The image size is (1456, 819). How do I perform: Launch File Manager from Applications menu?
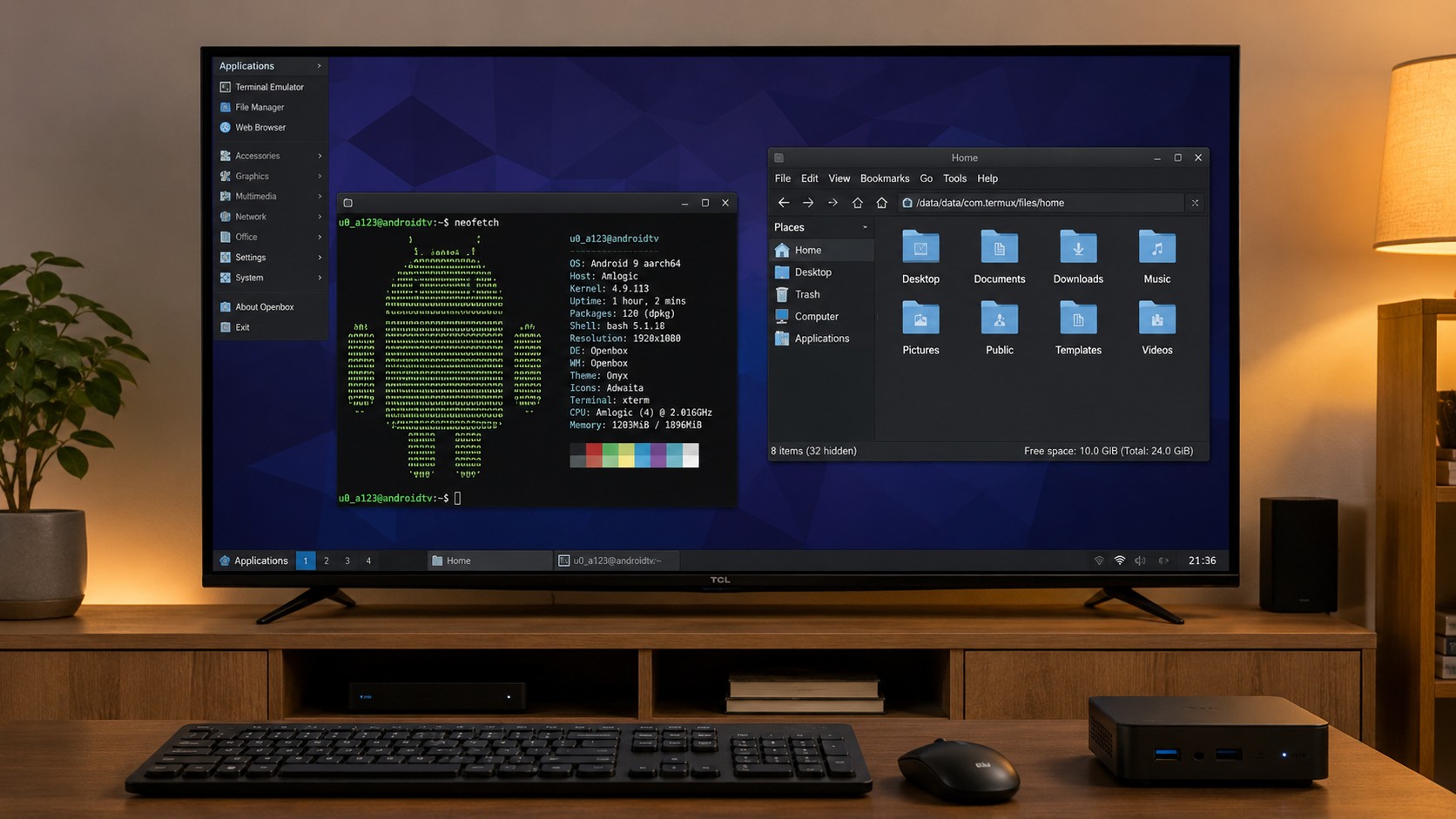pos(270,107)
